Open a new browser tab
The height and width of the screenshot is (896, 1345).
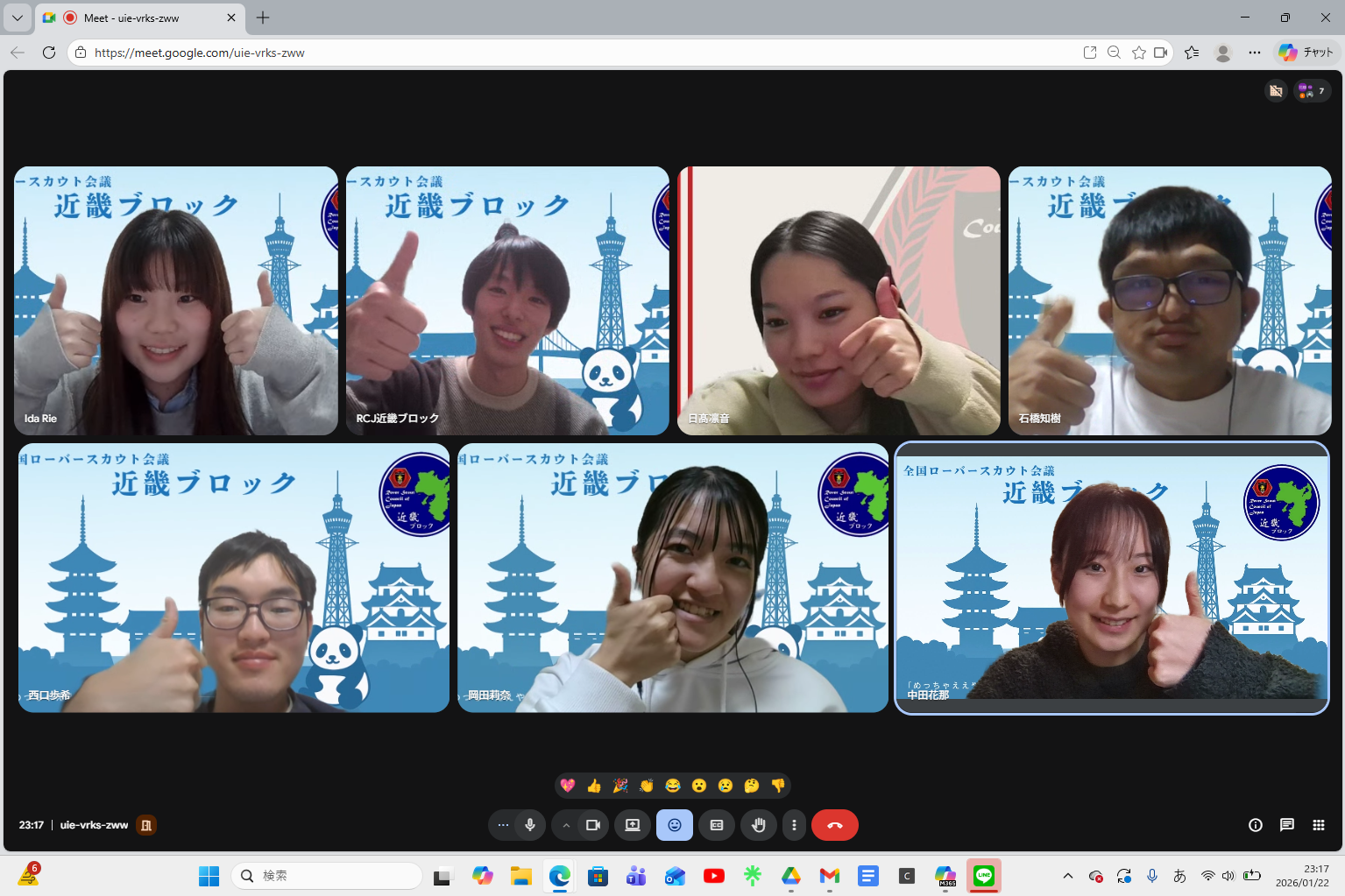point(263,18)
